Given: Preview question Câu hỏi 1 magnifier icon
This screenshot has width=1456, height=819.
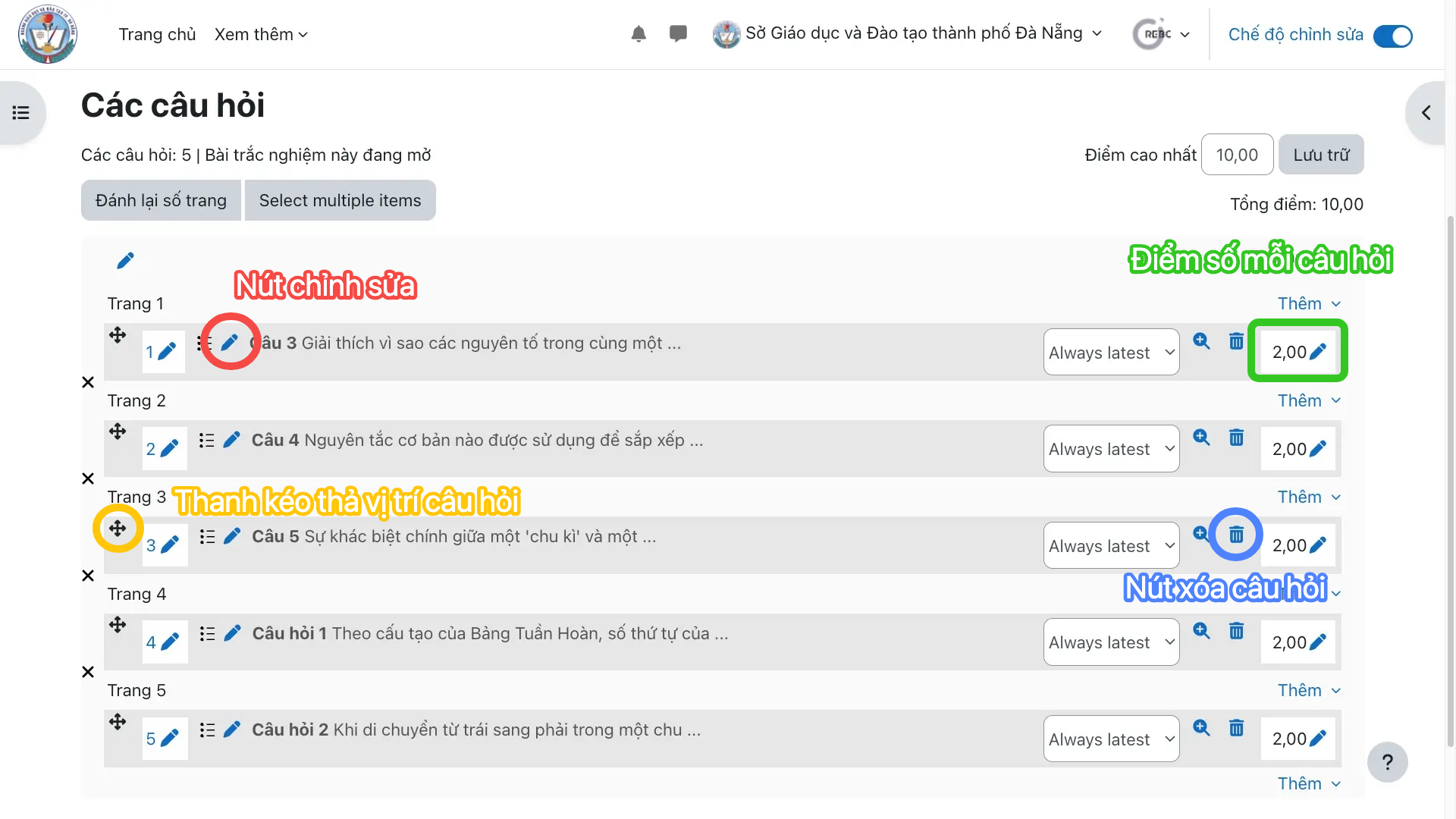Looking at the screenshot, I should click(1201, 631).
